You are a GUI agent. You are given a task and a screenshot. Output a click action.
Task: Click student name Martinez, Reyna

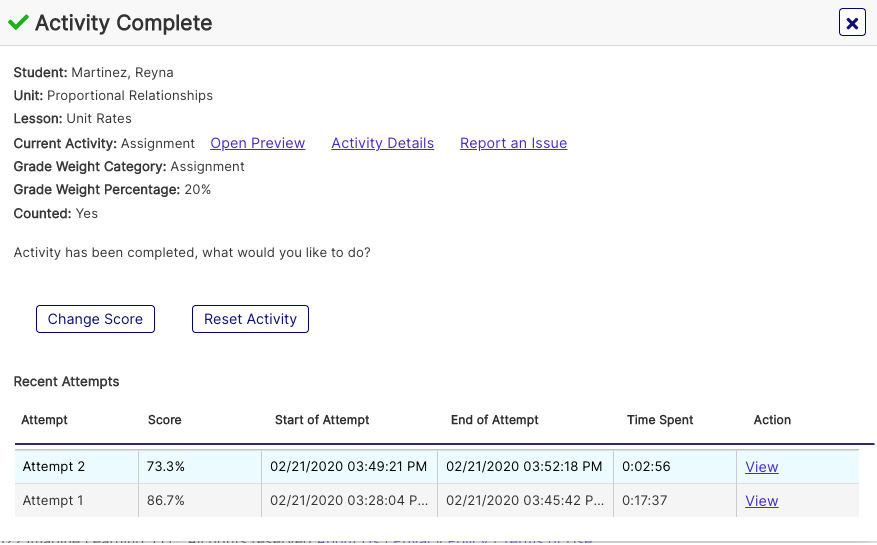pos(122,73)
